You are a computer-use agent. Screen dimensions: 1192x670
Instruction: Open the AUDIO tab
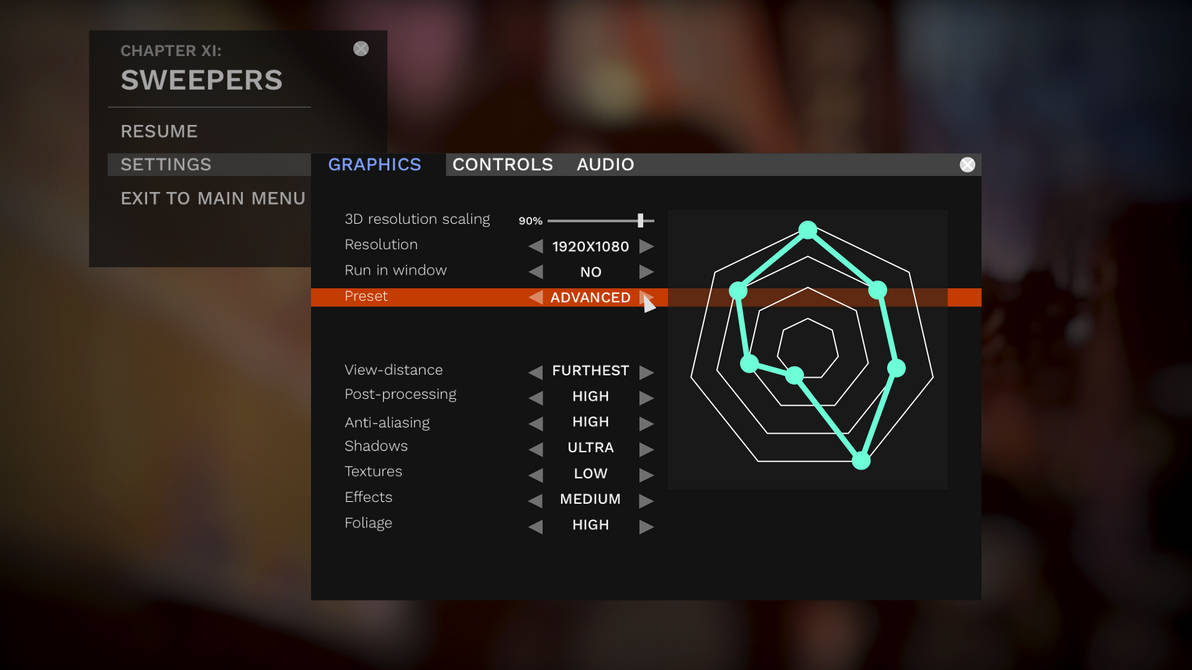click(x=605, y=164)
